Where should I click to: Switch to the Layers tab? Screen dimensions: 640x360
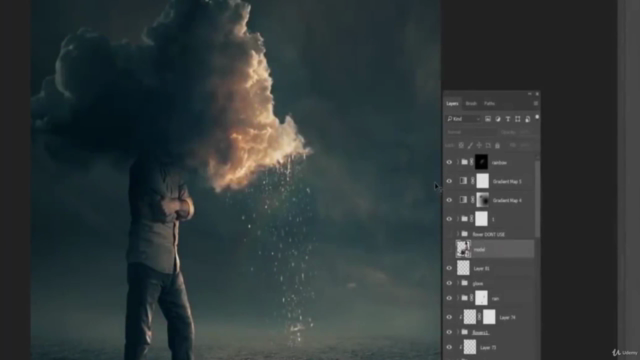452,104
